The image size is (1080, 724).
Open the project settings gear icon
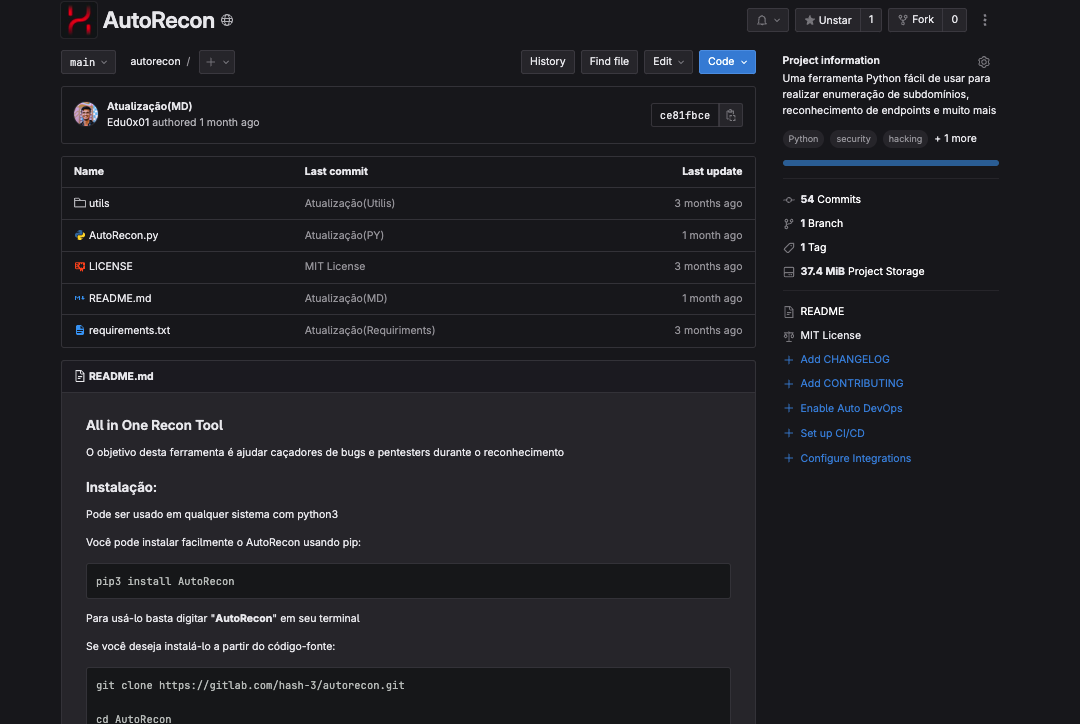(983, 62)
